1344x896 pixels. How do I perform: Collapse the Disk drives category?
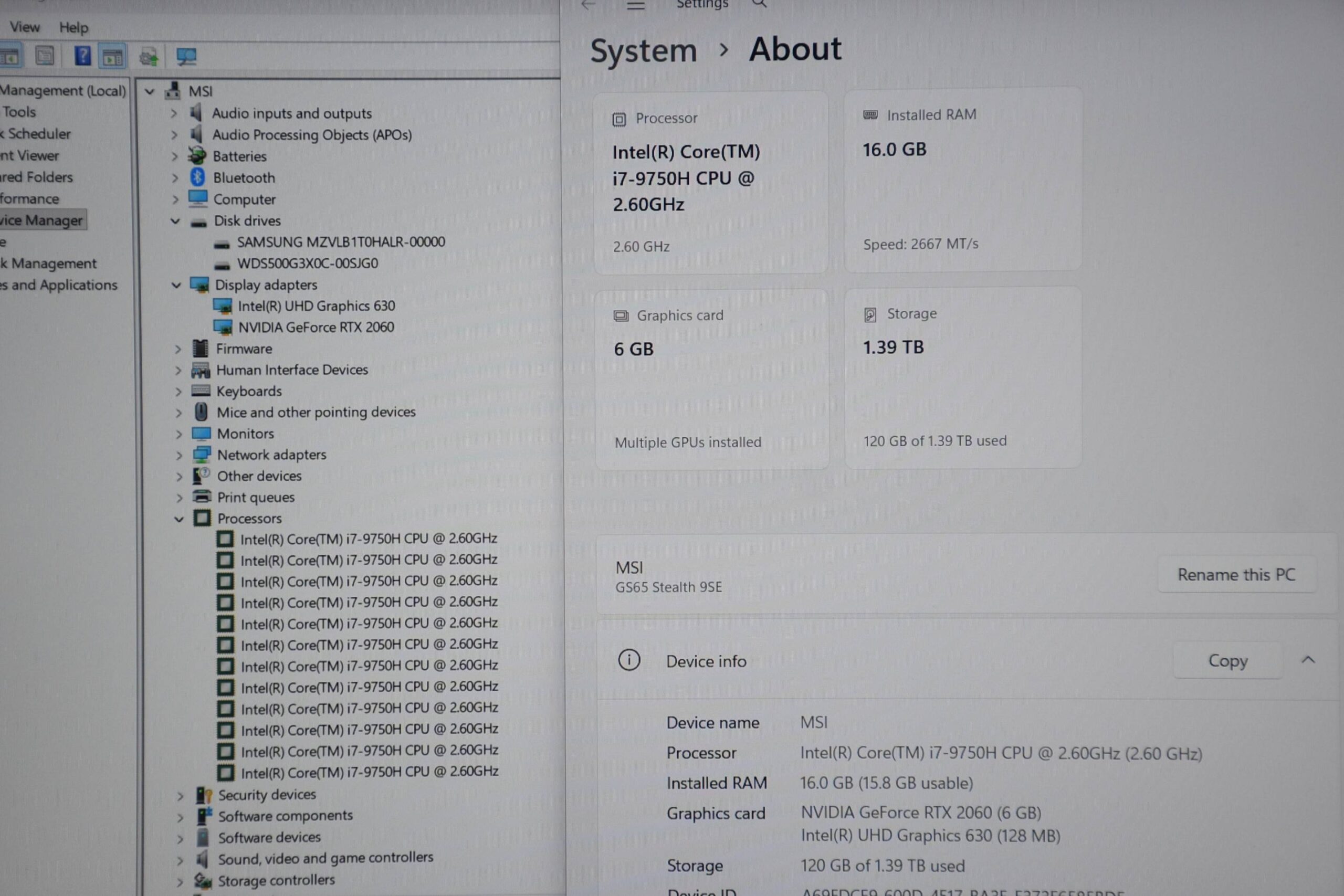pos(175,221)
